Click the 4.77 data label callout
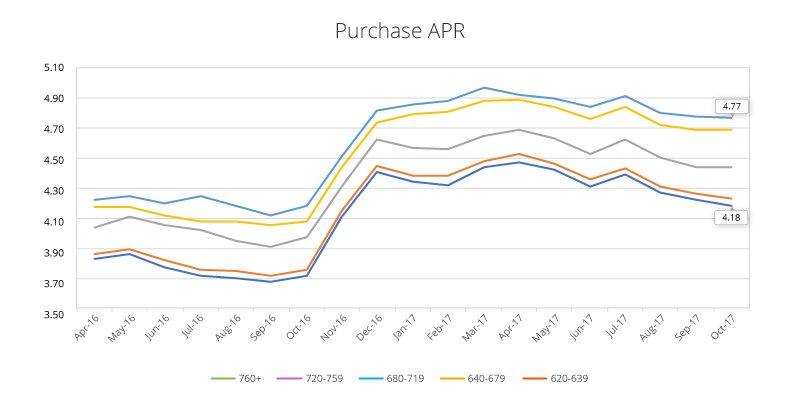Screen dimensions: 800x405 click(731, 105)
